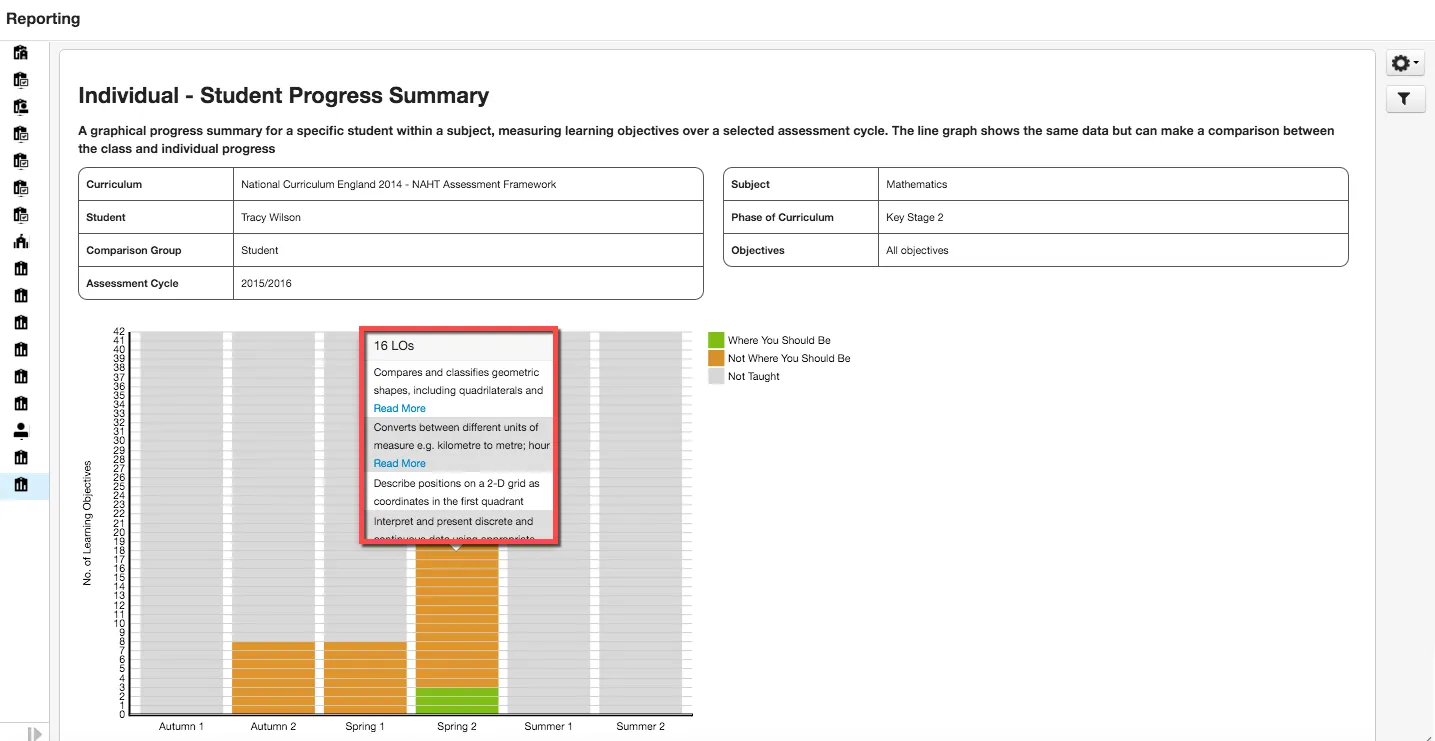Toggle 'Not Where You Should Be' legend entry
Screen dimensions: 1435x741
point(779,358)
